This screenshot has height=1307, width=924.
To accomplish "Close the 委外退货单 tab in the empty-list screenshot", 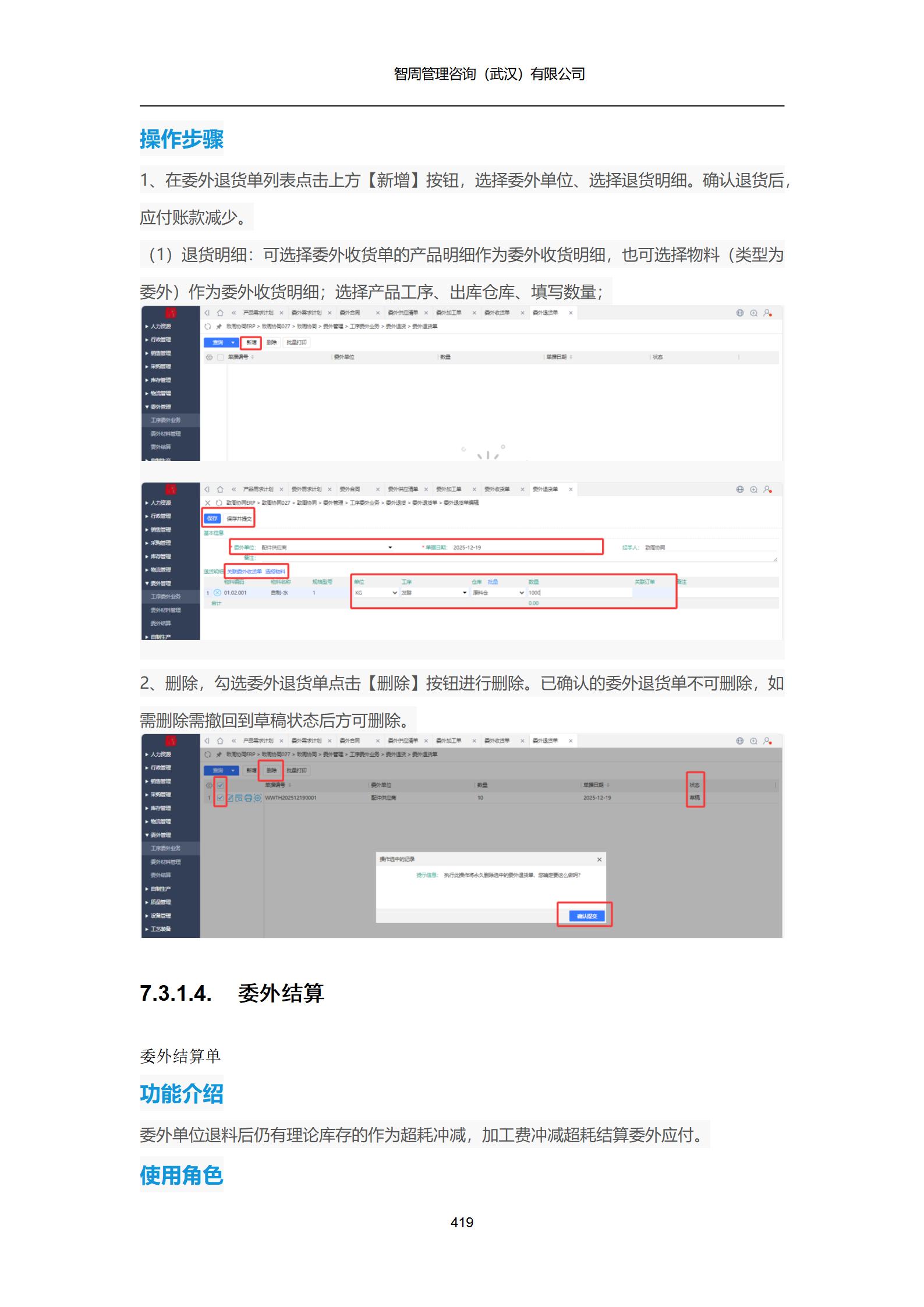I will click(x=571, y=313).
